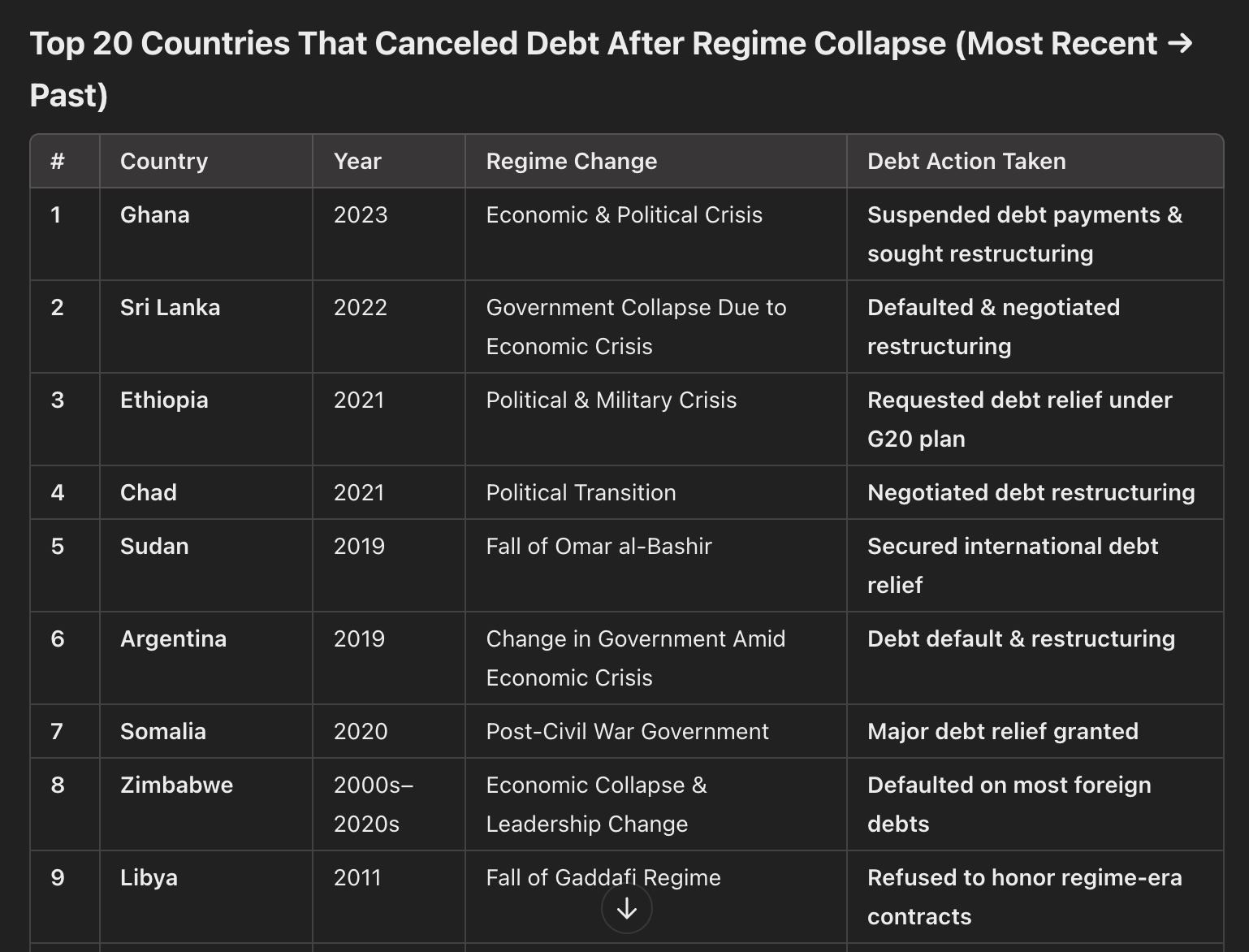
Task: Select 'Major debt relief granted' cell
Action: click(x=1003, y=731)
